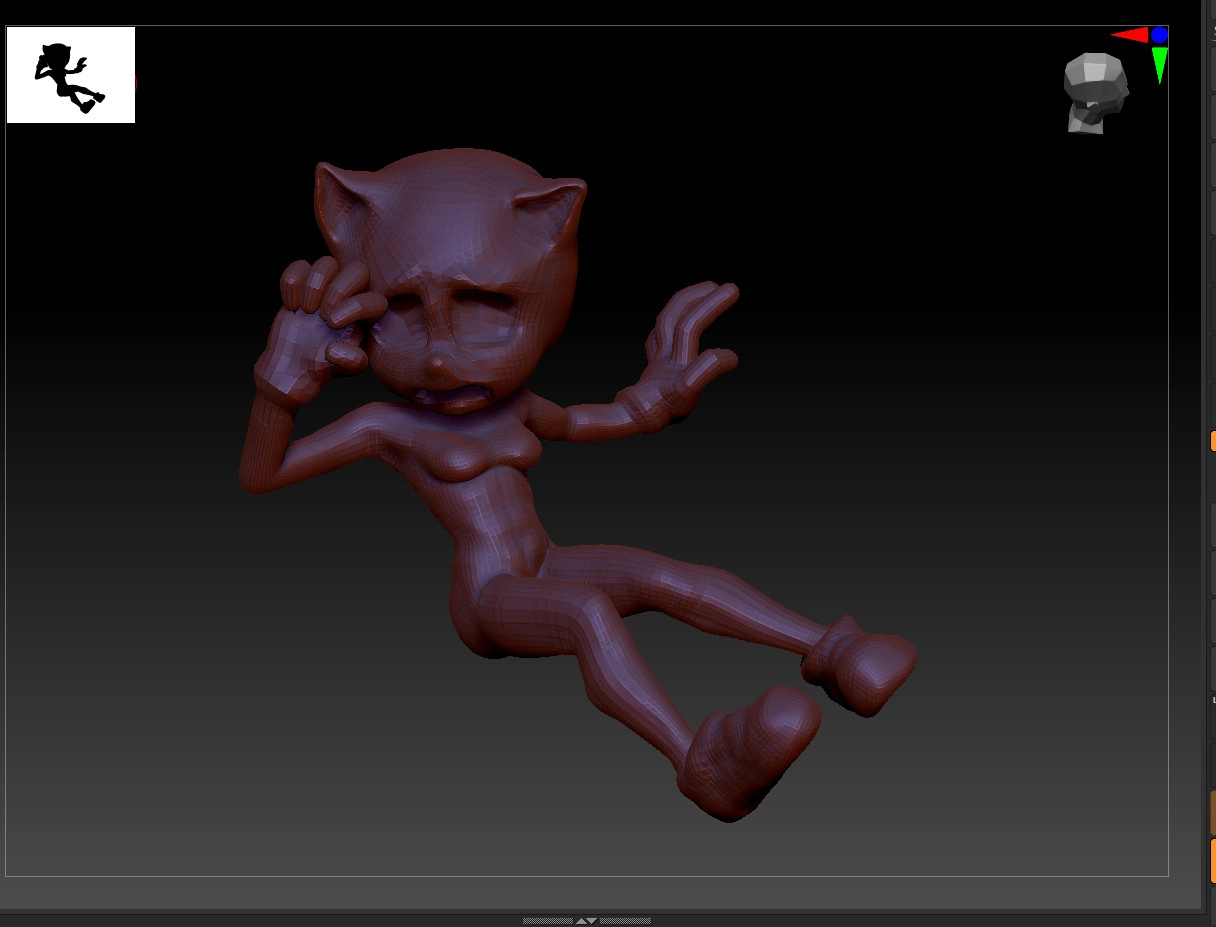Click the green Y-axis arrow

coord(1159,64)
